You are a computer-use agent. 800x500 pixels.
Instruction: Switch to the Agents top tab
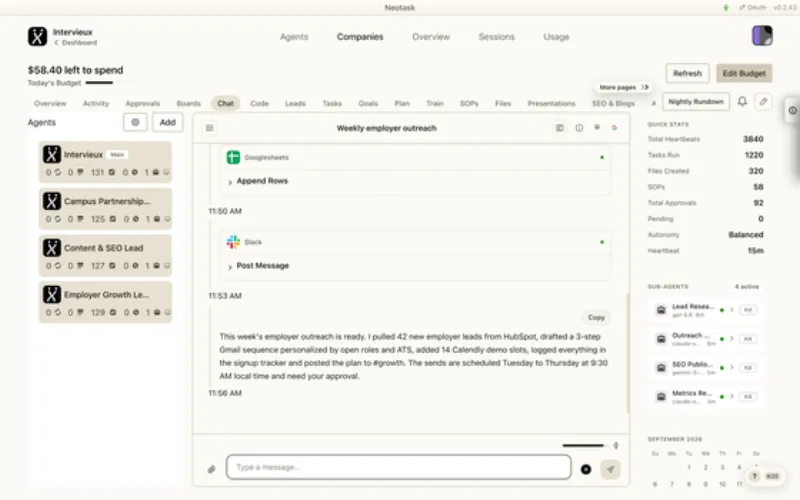click(x=294, y=37)
